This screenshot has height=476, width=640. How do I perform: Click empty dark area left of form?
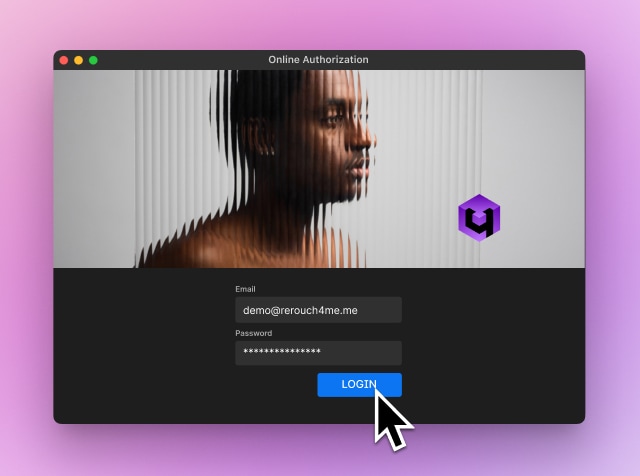click(x=143, y=345)
